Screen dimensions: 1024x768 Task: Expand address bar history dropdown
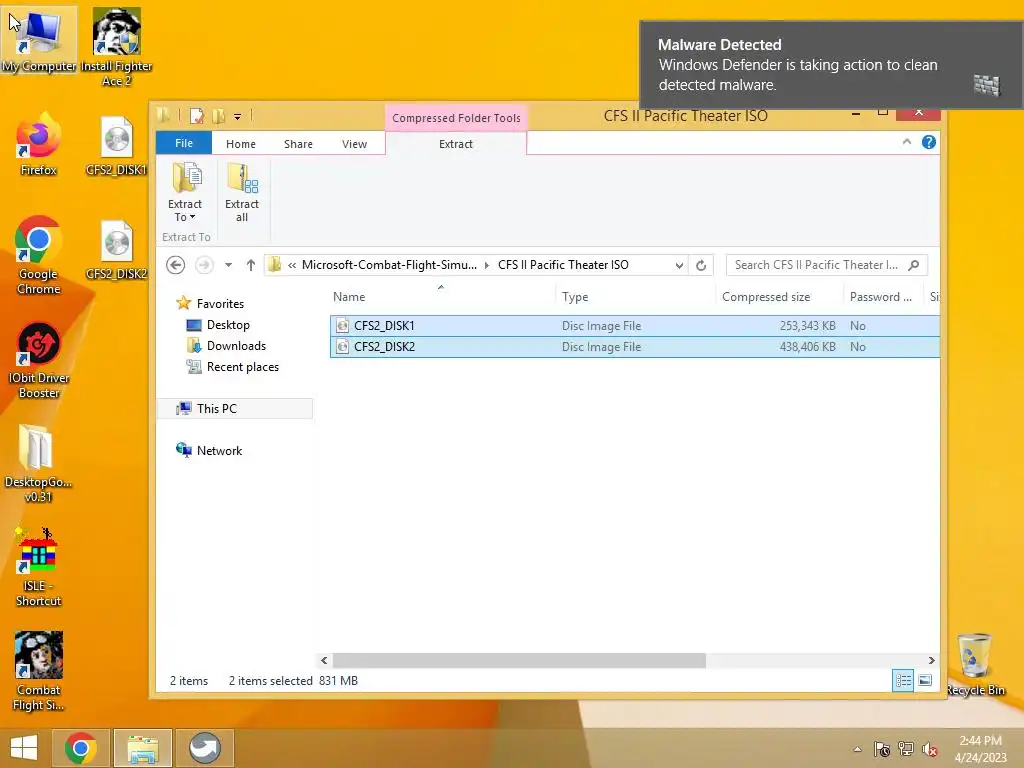[679, 265]
